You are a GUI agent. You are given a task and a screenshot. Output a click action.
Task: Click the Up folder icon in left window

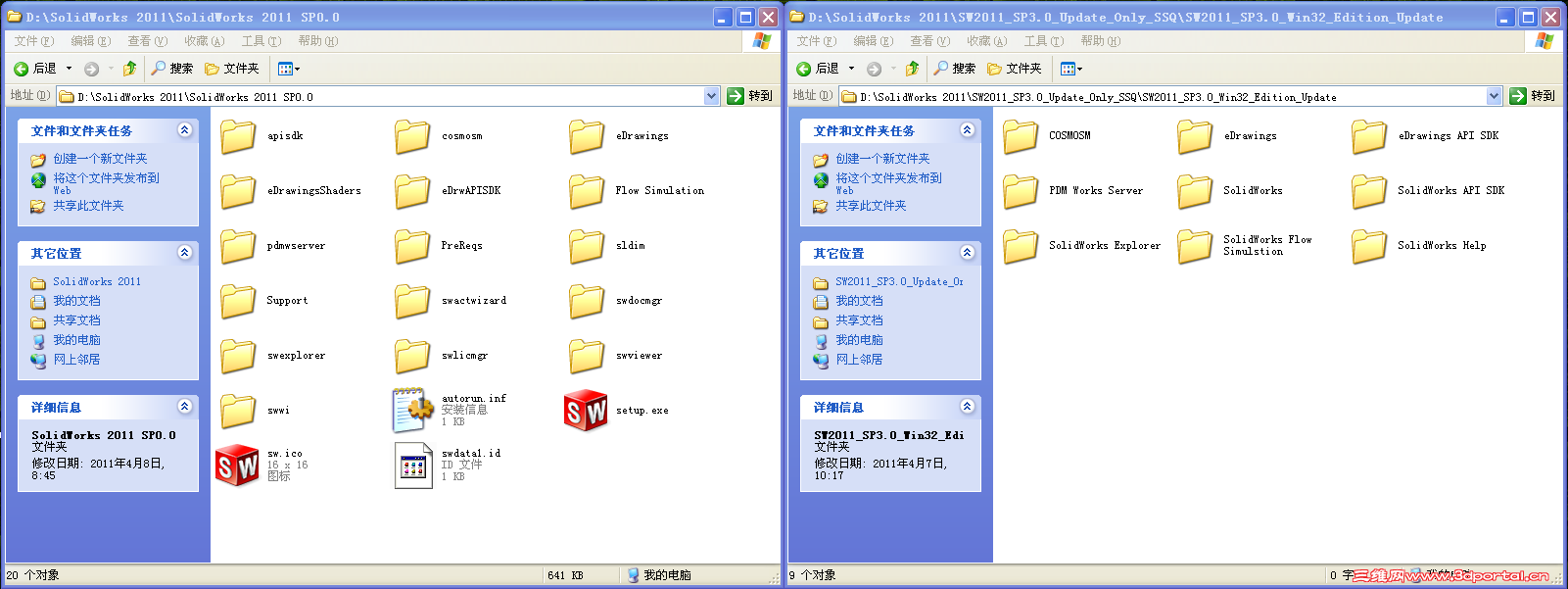[x=129, y=69]
